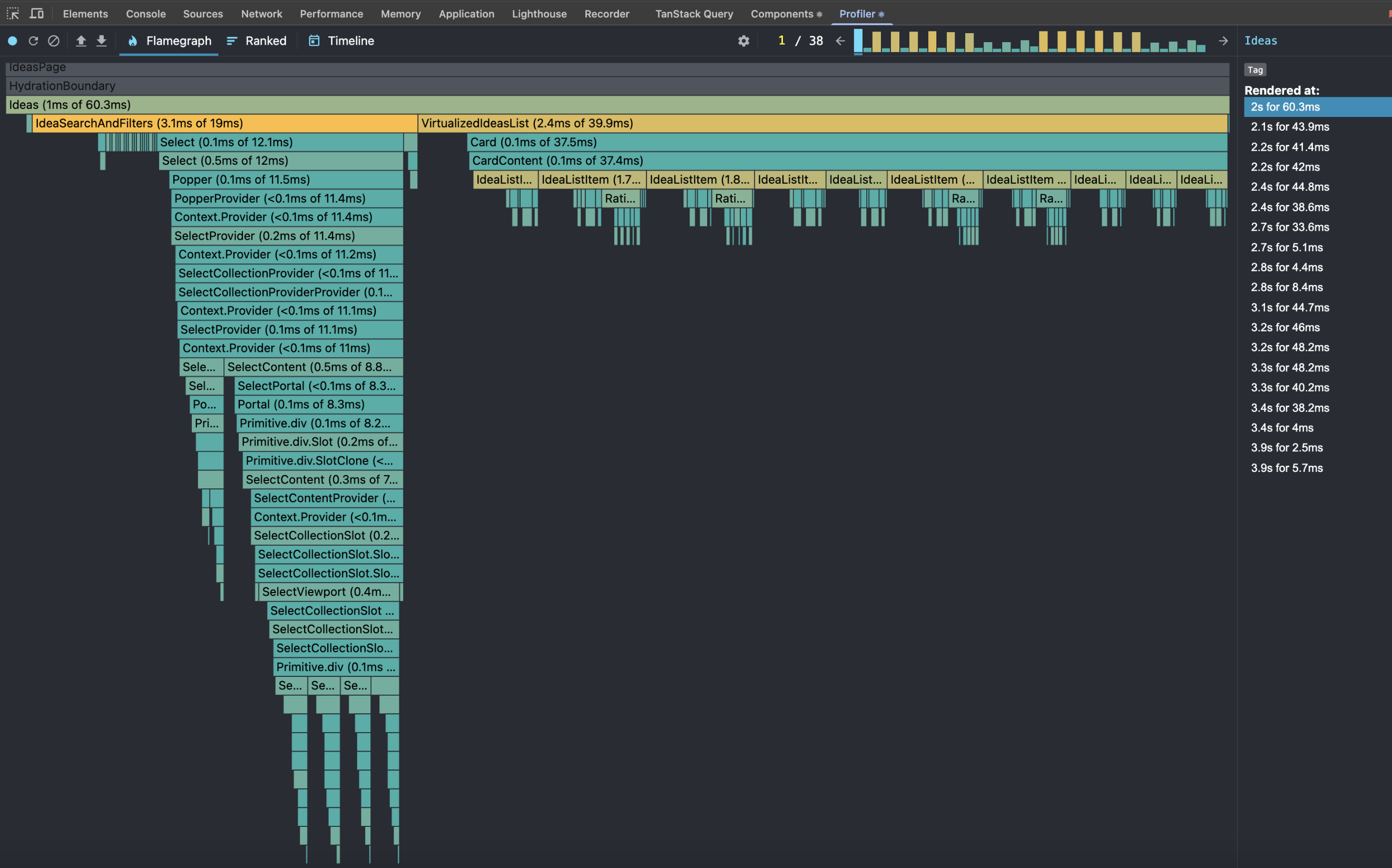The image size is (1392, 868).
Task: Switch to Timeline view
Action: click(x=341, y=41)
